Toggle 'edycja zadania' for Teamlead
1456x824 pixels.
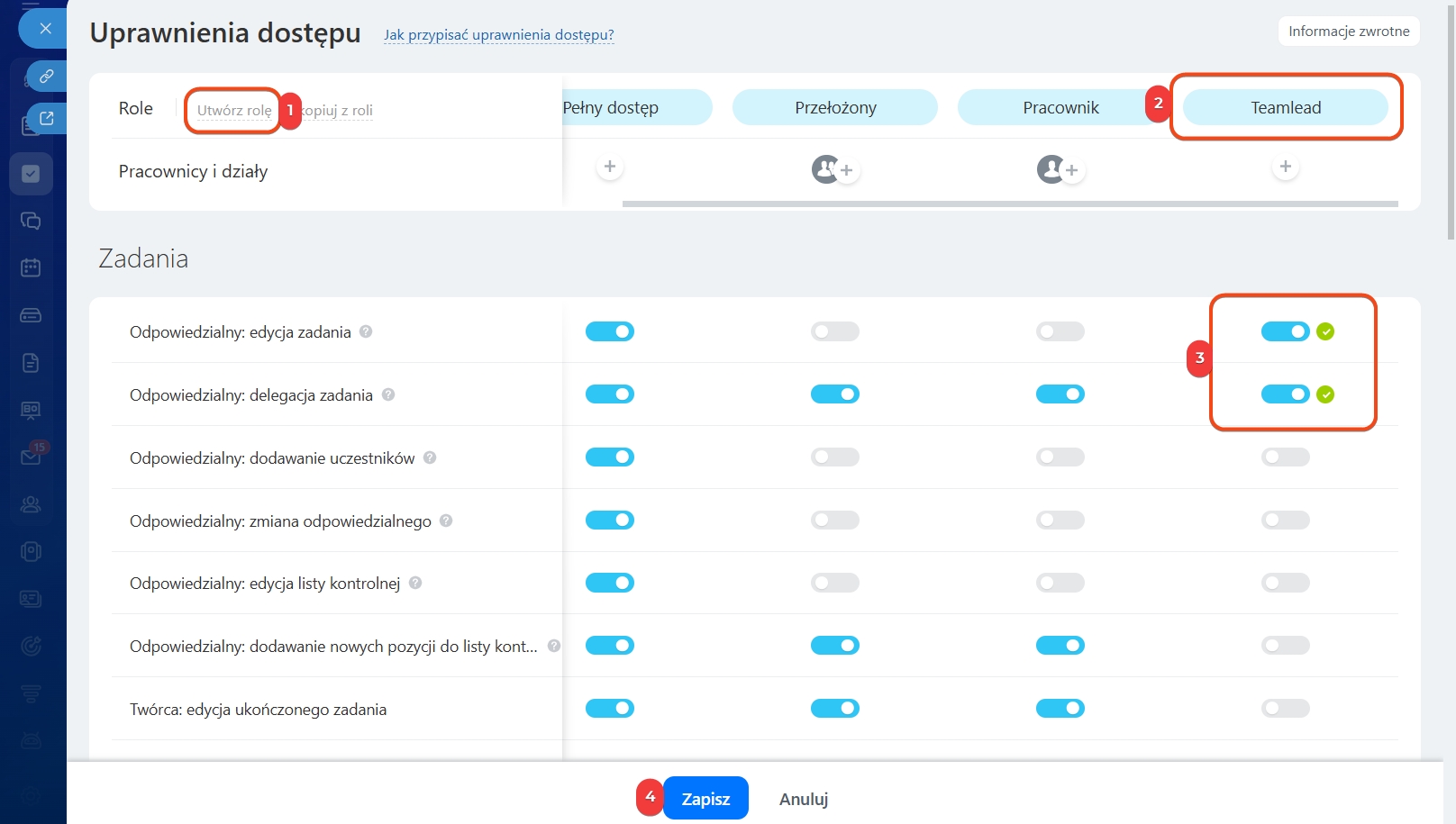point(1286,331)
